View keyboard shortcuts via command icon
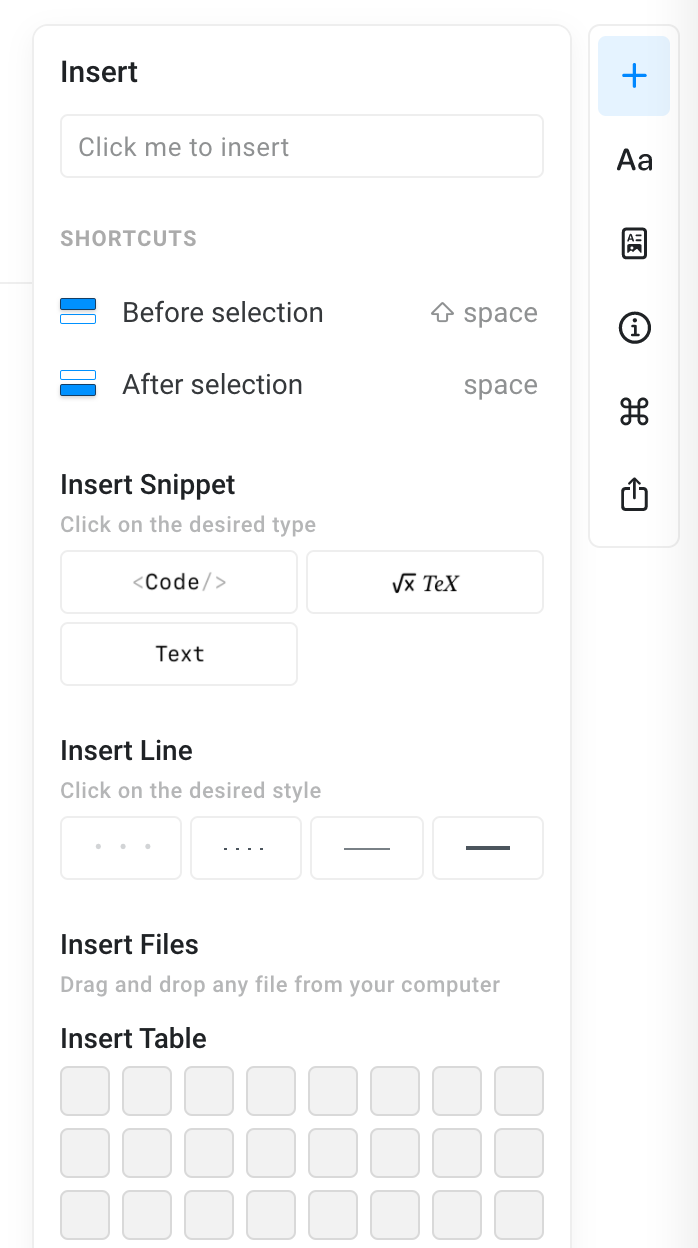This screenshot has width=698, height=1248. [634, 411]
